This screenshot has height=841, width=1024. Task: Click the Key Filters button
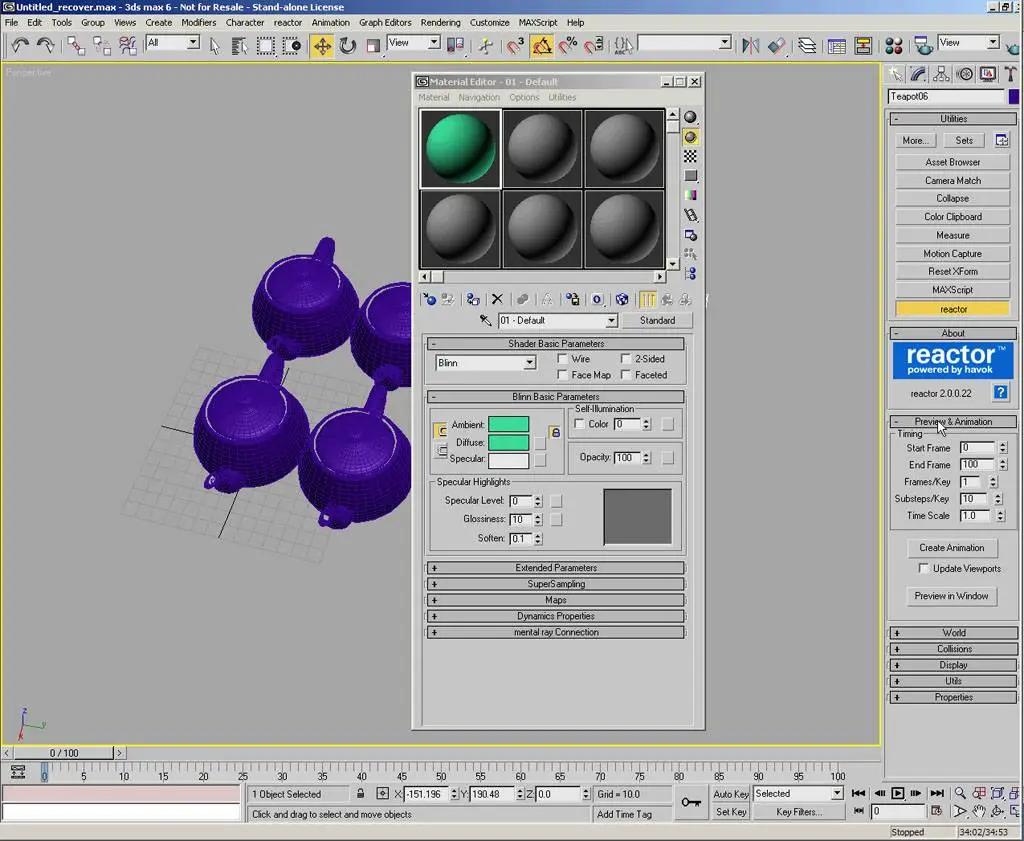coord(799,812)
